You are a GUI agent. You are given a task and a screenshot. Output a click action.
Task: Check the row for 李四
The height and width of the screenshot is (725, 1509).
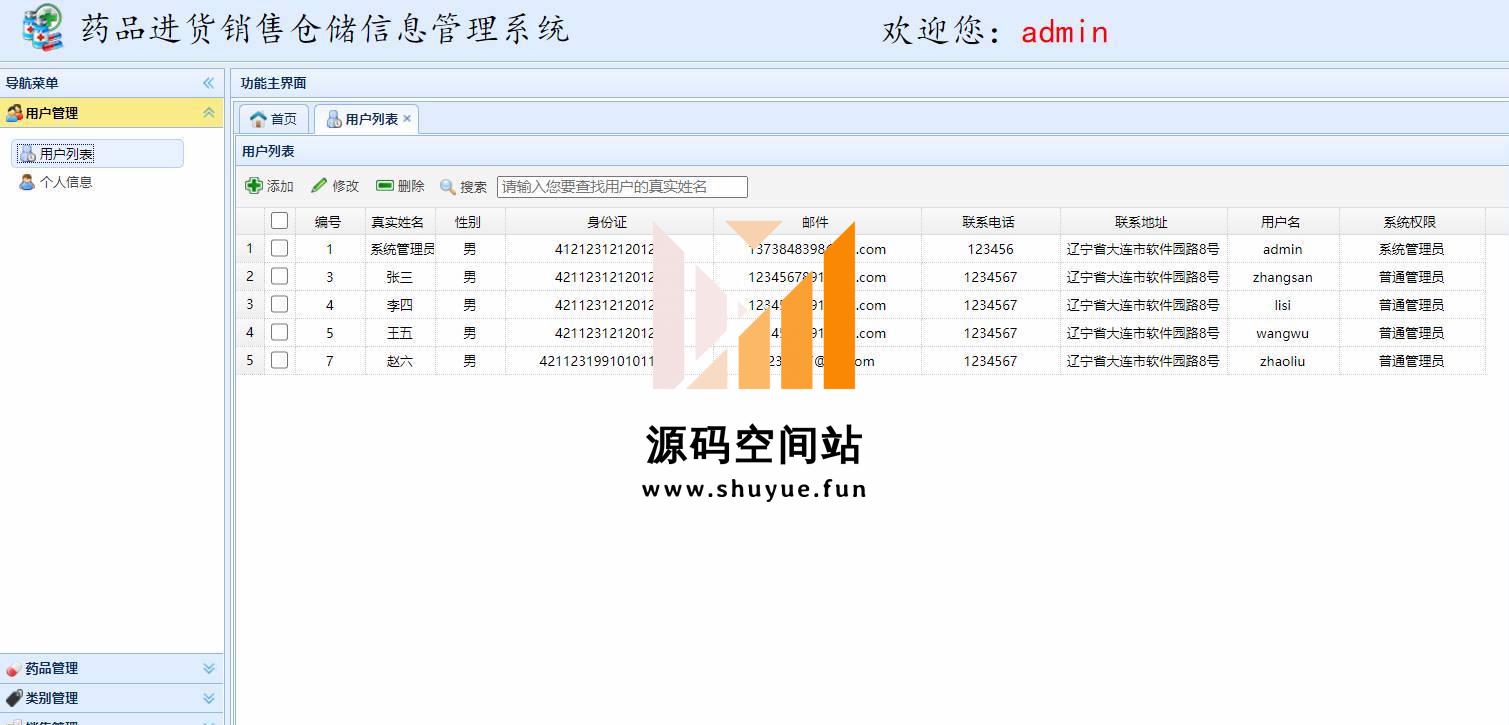coord(279,304)
